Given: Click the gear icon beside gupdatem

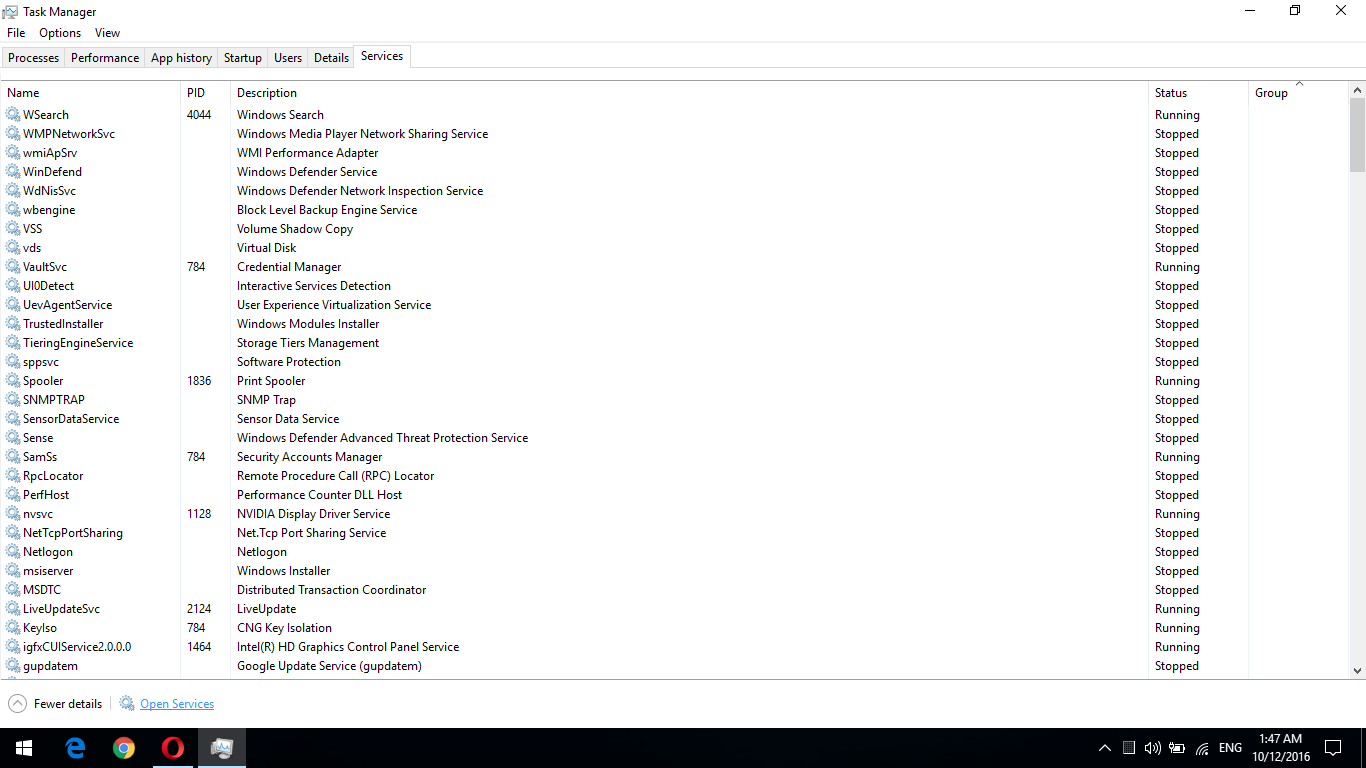Looking at the screenshot, I should (13, 666).
